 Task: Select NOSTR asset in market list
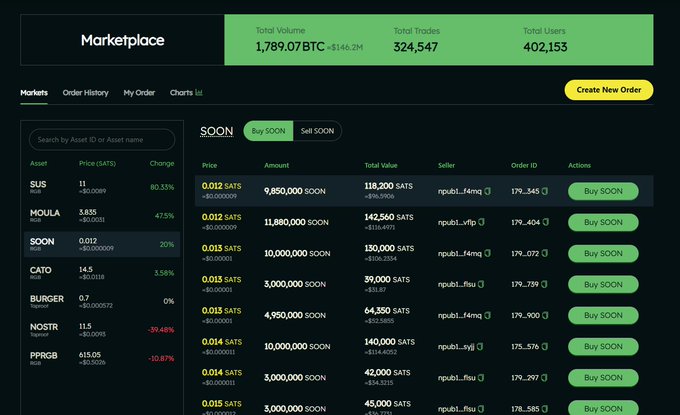coord(102,330)
